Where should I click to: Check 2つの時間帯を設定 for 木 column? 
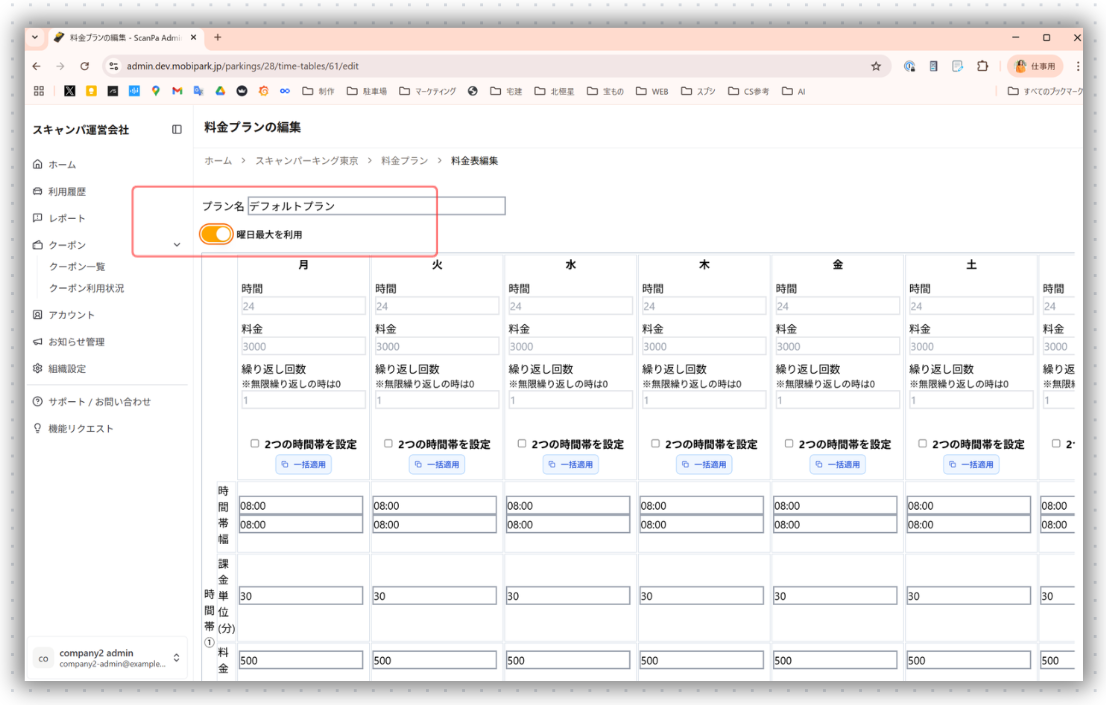pyautogui.click(x=656, y=444)
